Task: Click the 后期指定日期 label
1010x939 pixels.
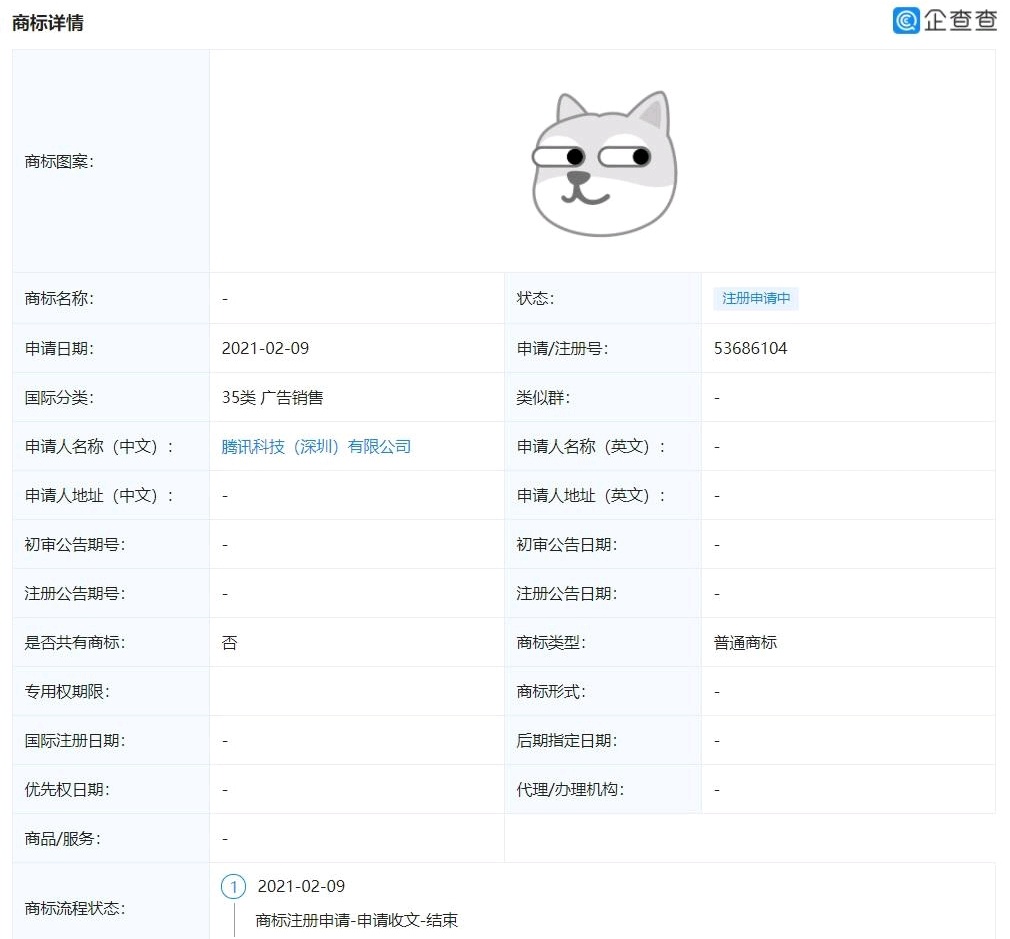Action: pyautogui.click(x=567, y=741)
